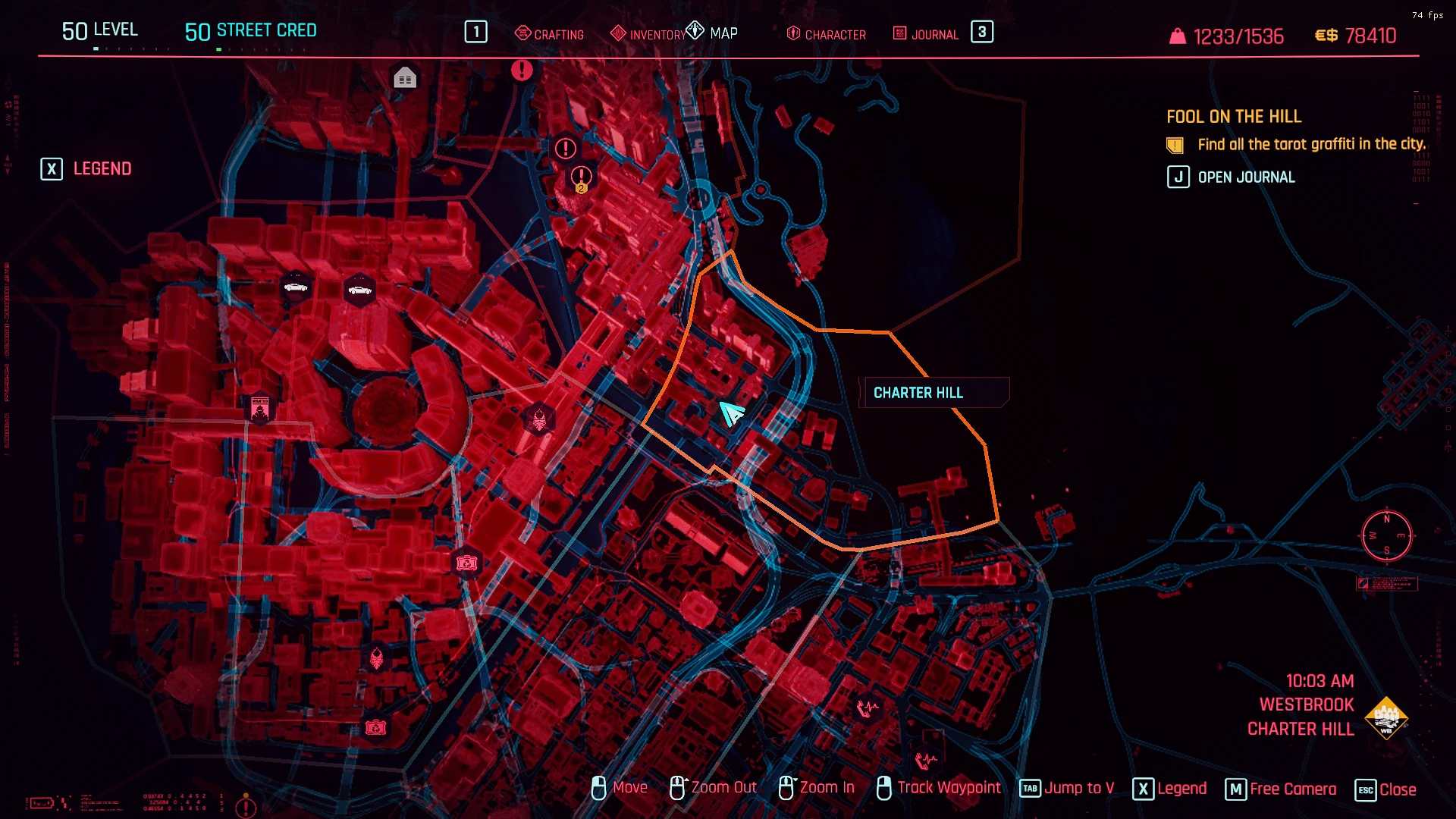Click the previous-tab key 1 indicator
The image size is (1456, 819).
475,32
